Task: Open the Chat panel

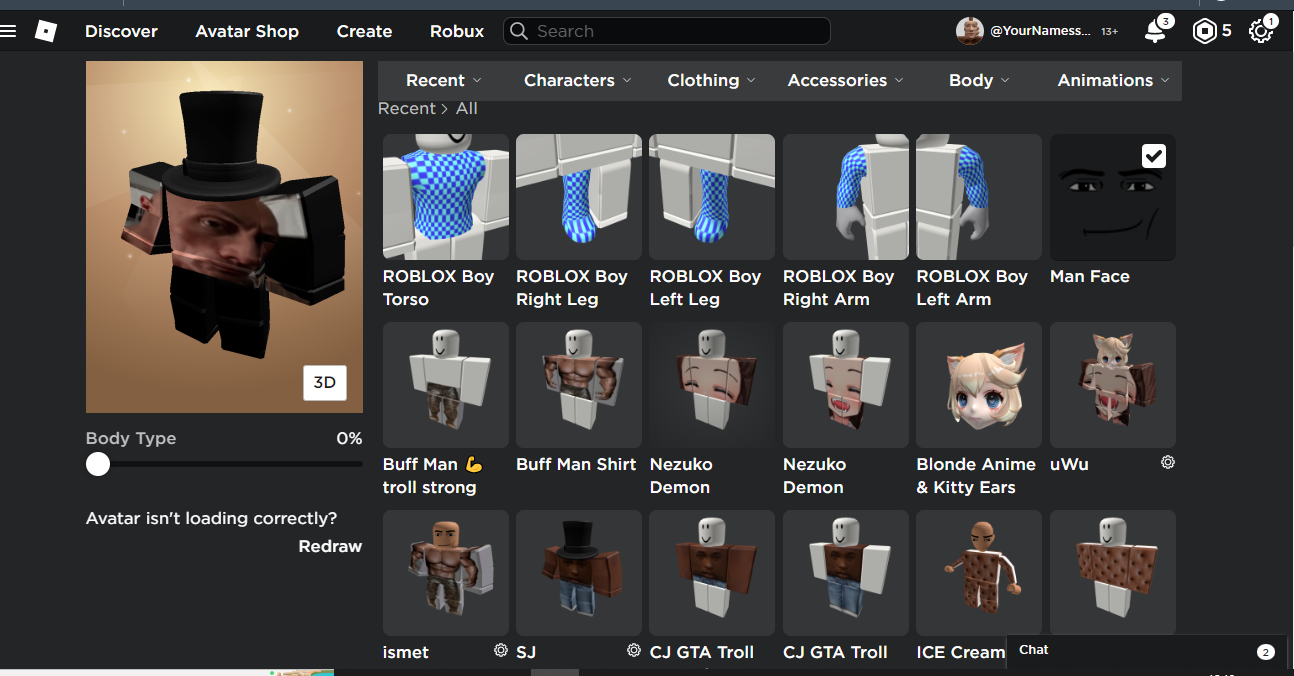Action: (x=1148, y=651)
